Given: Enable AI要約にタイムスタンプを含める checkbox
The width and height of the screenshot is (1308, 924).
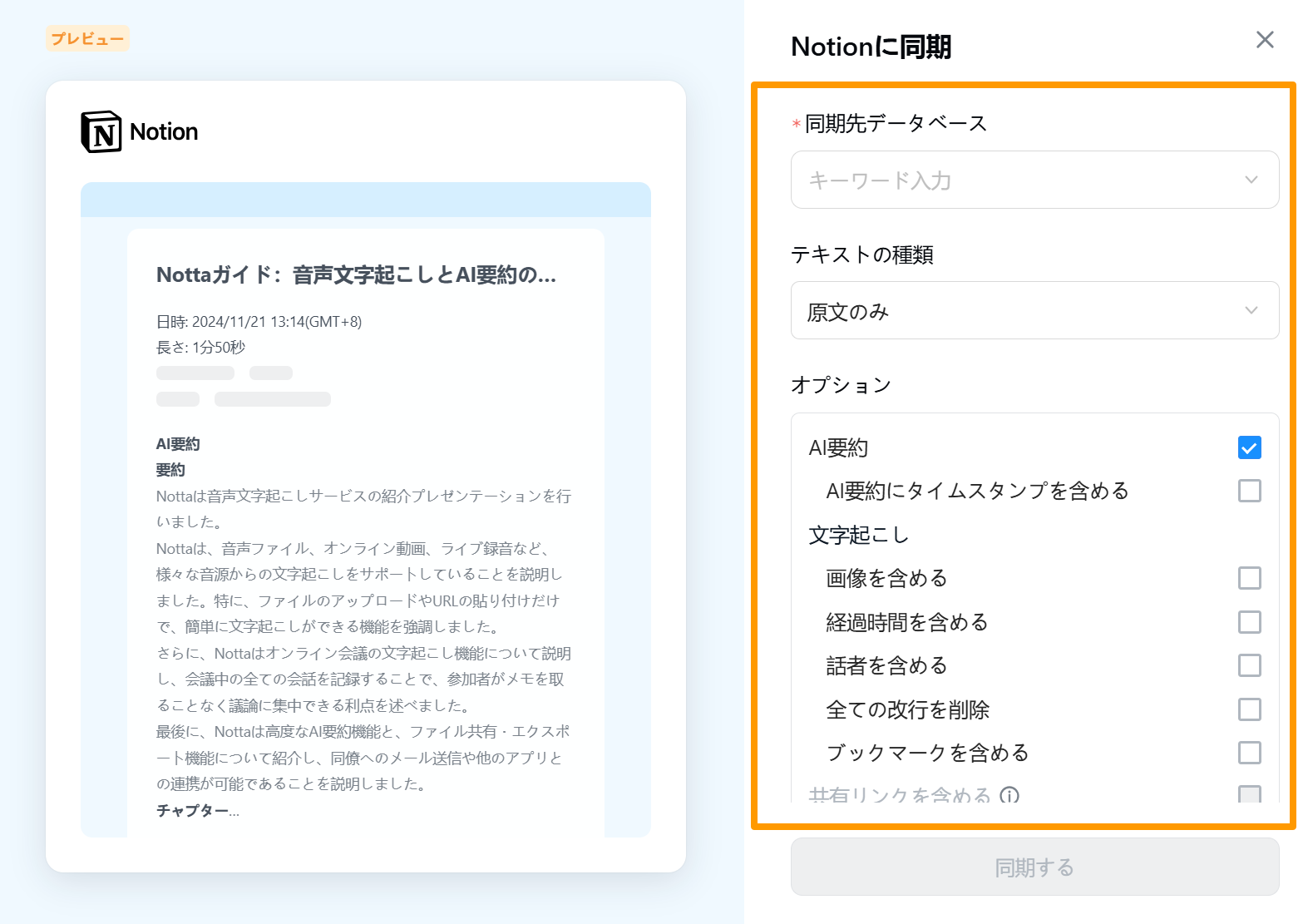Looking at the screenshot, I should pos(1249,491).
